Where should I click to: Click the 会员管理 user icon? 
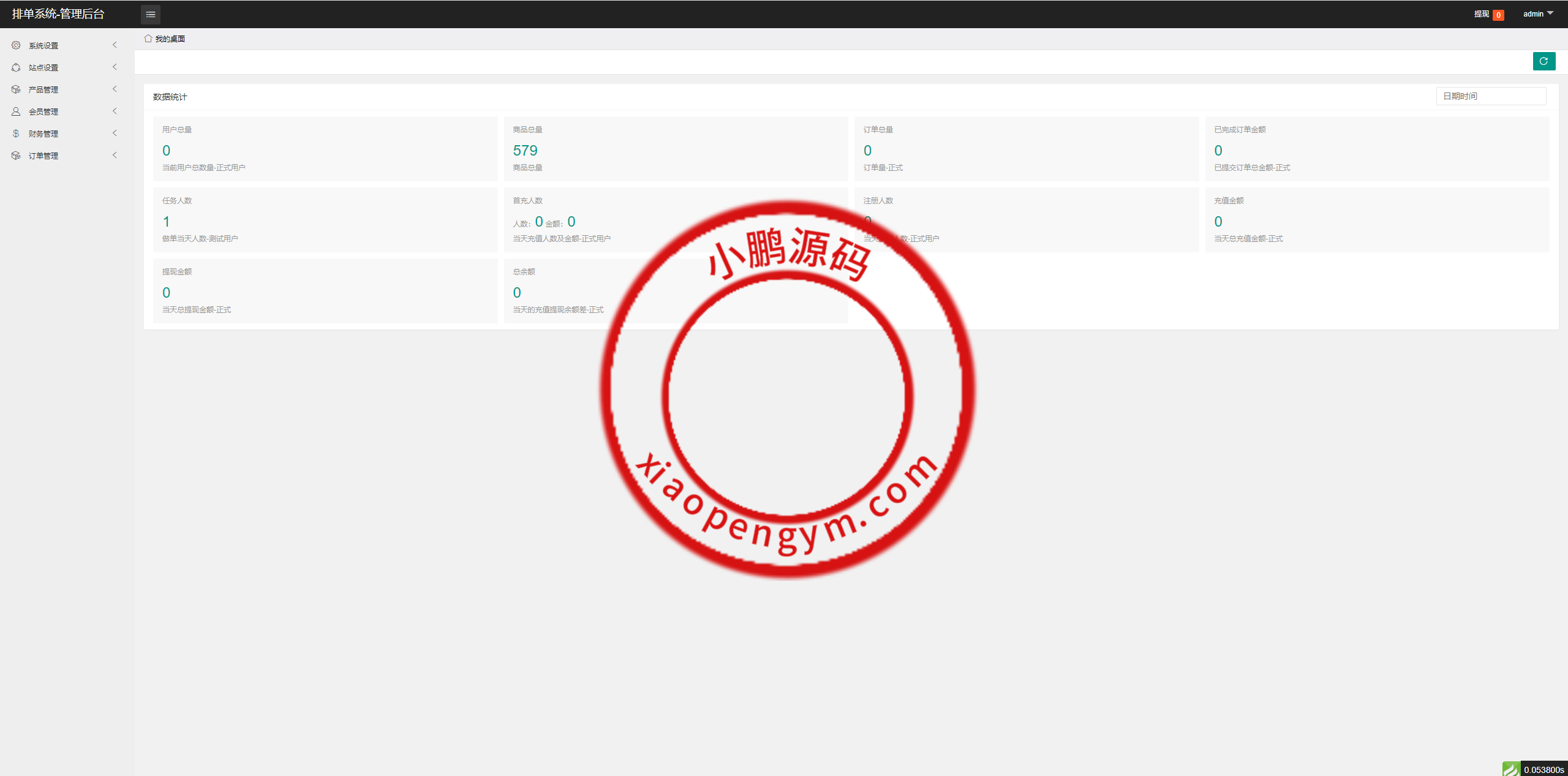tap(16, 111)
